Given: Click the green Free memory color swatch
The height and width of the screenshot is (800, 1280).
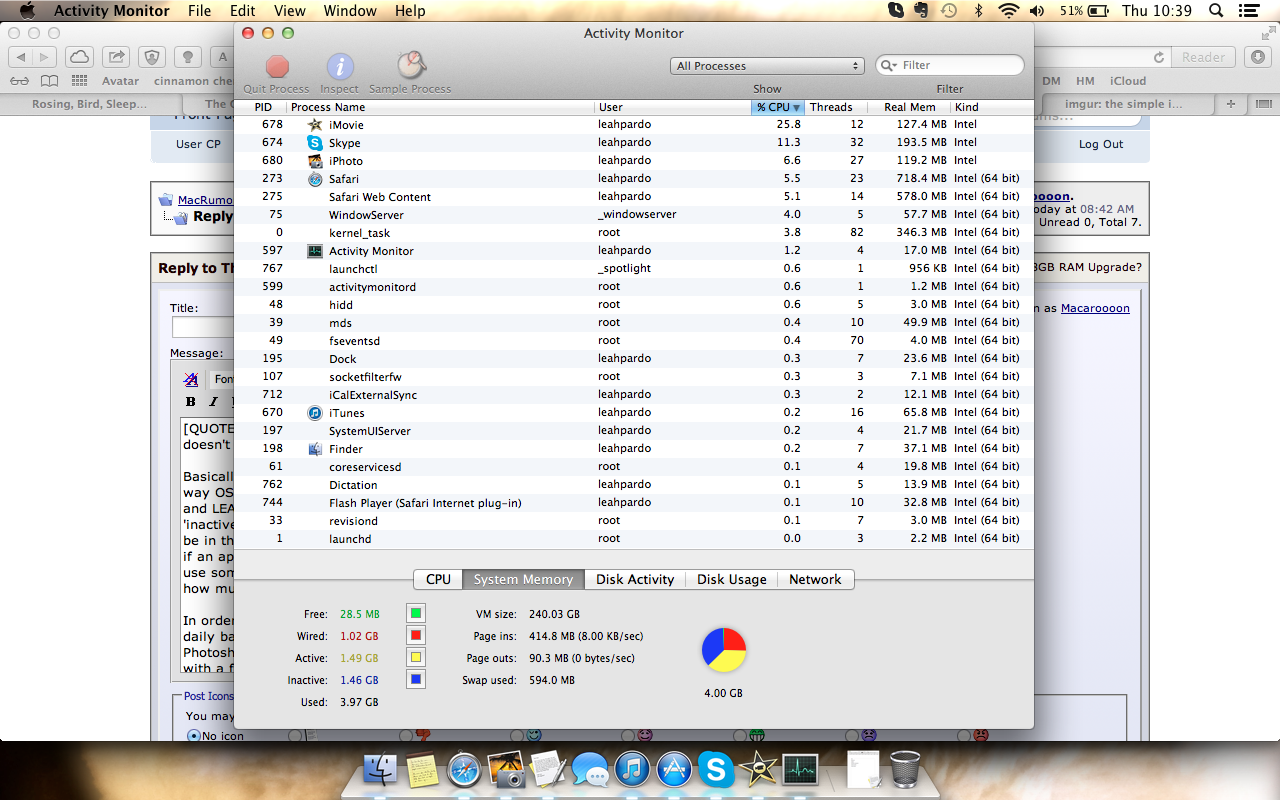Looking at the screenshot, I should (416, 613).
